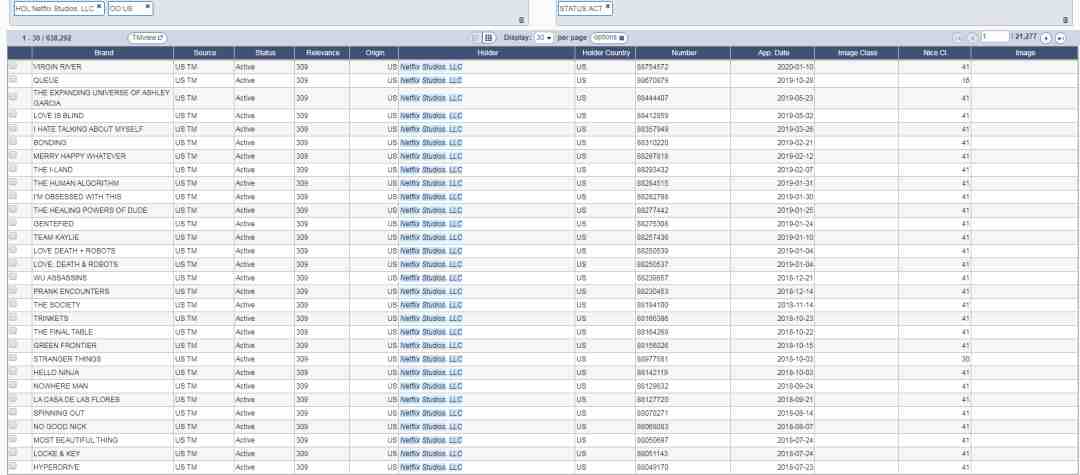Open Netflix Studios, LLC holder link in VIRGIN RIVER row
The height and width of the screenshot is (475, 1080).
pos(431,67)
